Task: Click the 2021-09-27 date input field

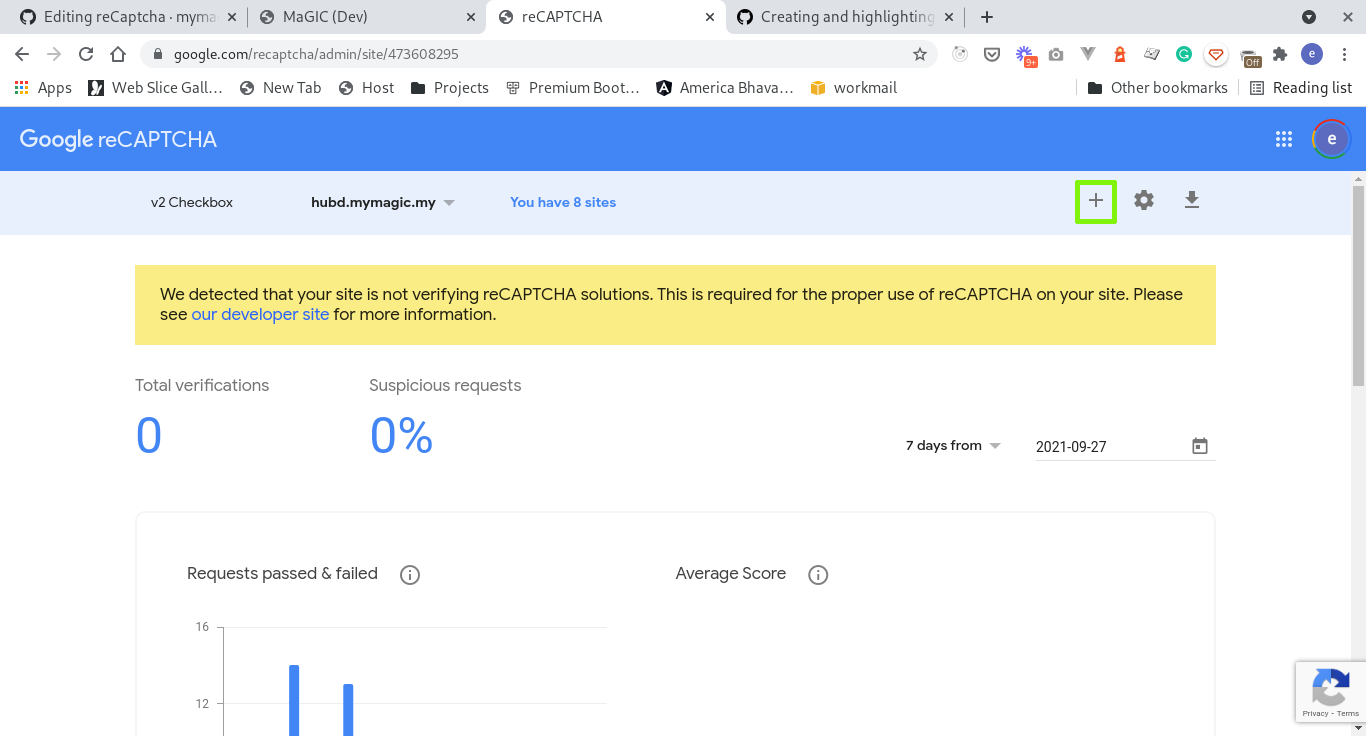Action: 1100,446
